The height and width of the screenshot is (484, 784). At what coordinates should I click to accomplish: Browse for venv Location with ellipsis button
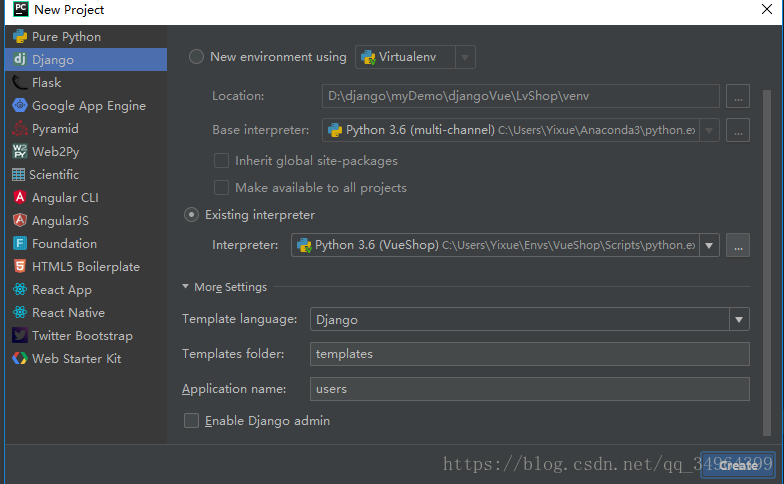point(738,96)
